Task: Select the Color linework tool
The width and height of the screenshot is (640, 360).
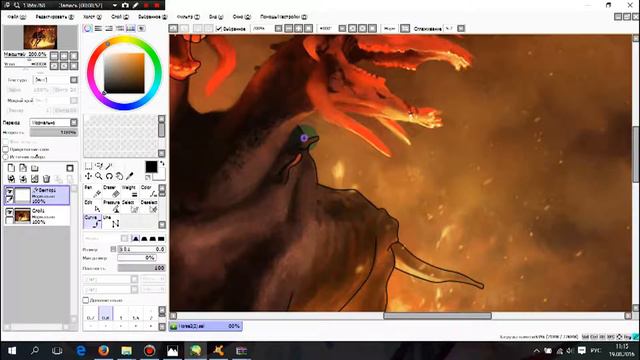Action: (149, 191)
